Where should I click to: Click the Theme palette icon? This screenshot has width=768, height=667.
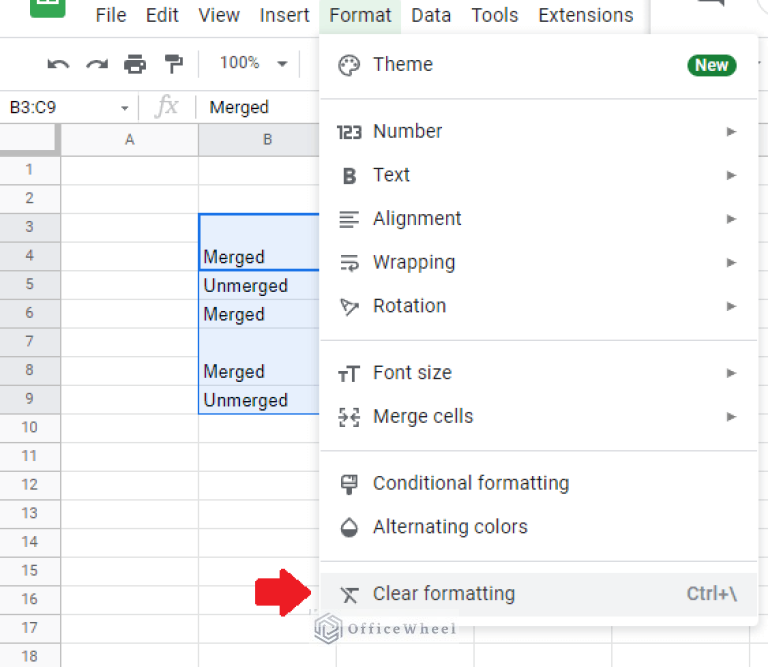point(349,65)
